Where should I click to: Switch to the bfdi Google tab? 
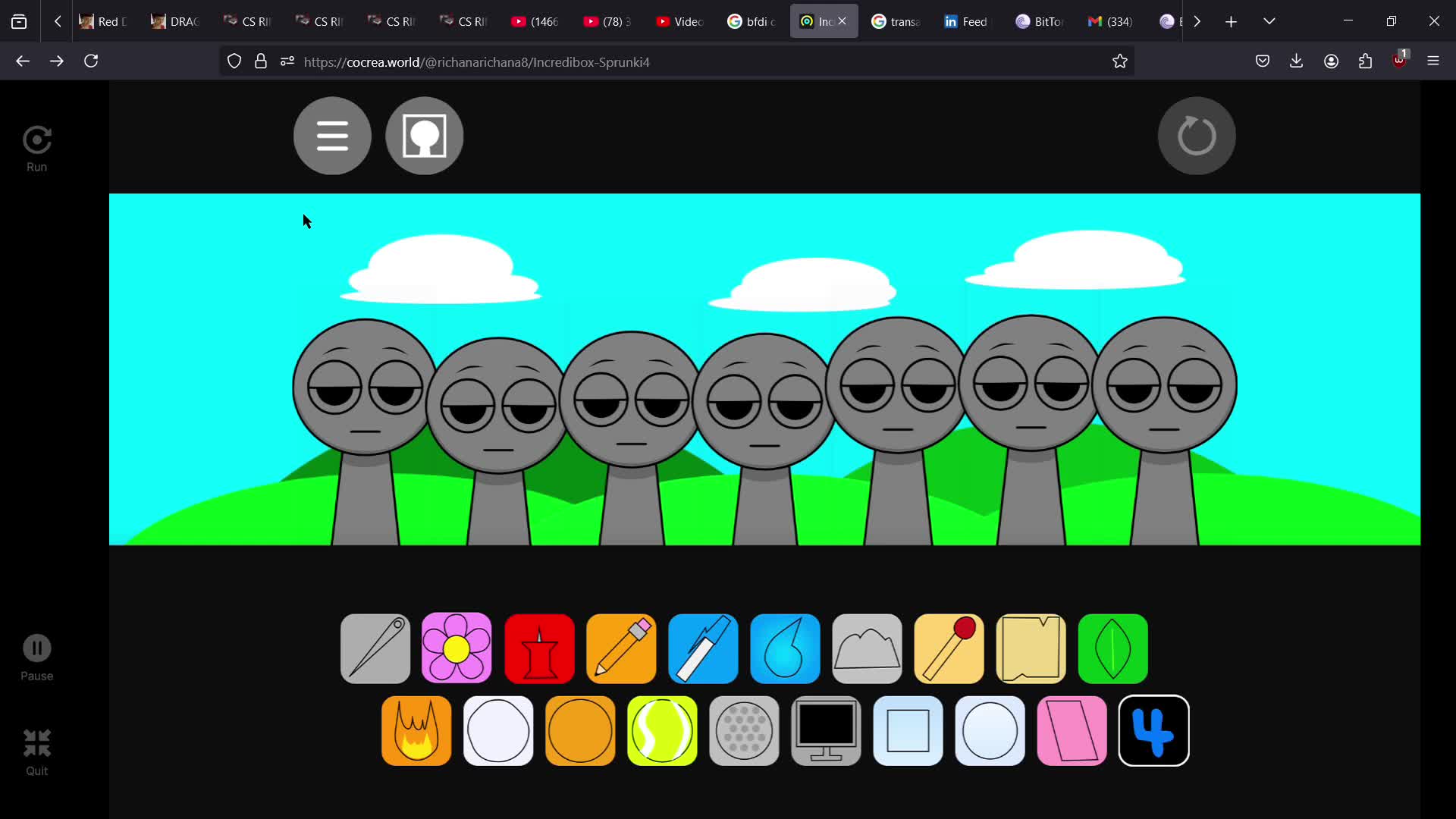pos(752,20)
